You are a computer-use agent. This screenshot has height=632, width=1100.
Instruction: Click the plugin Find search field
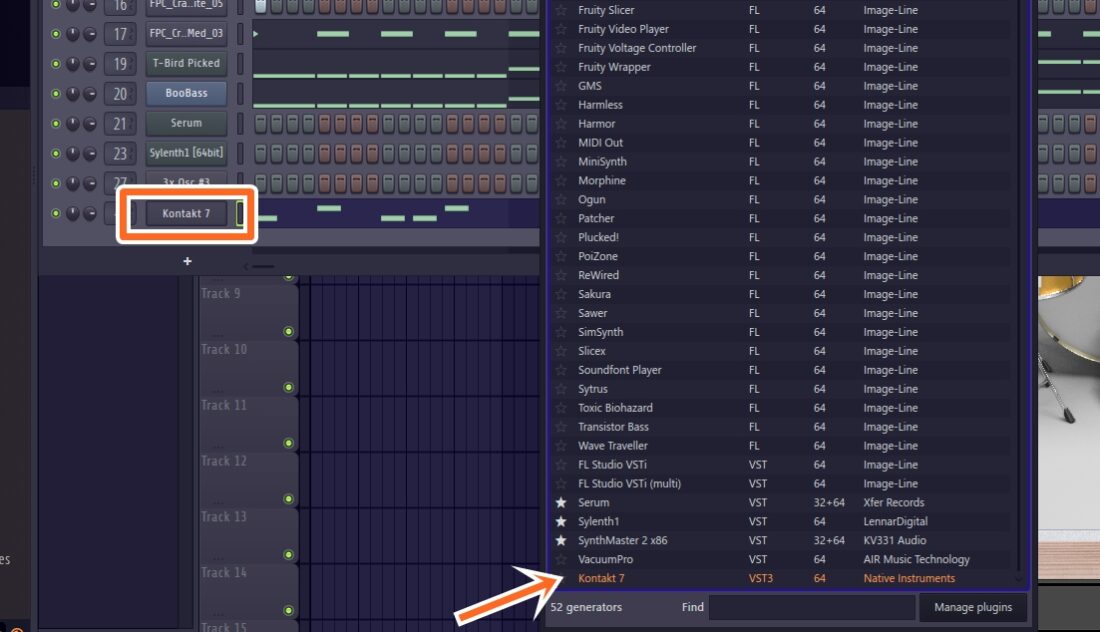(811, 607)
